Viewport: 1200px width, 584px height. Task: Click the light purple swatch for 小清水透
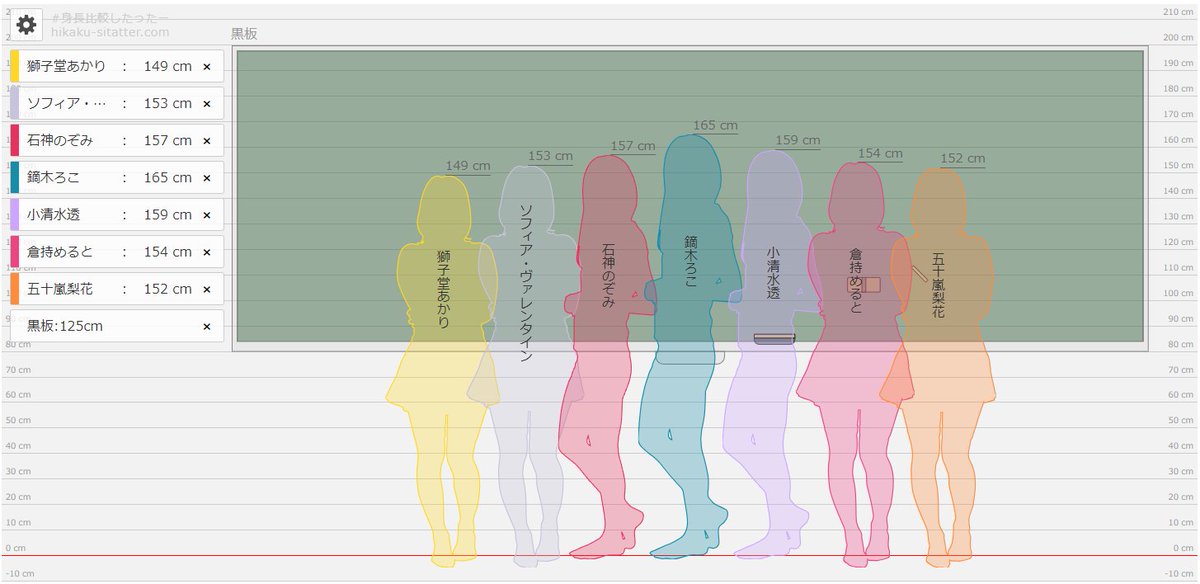(15, 214)
